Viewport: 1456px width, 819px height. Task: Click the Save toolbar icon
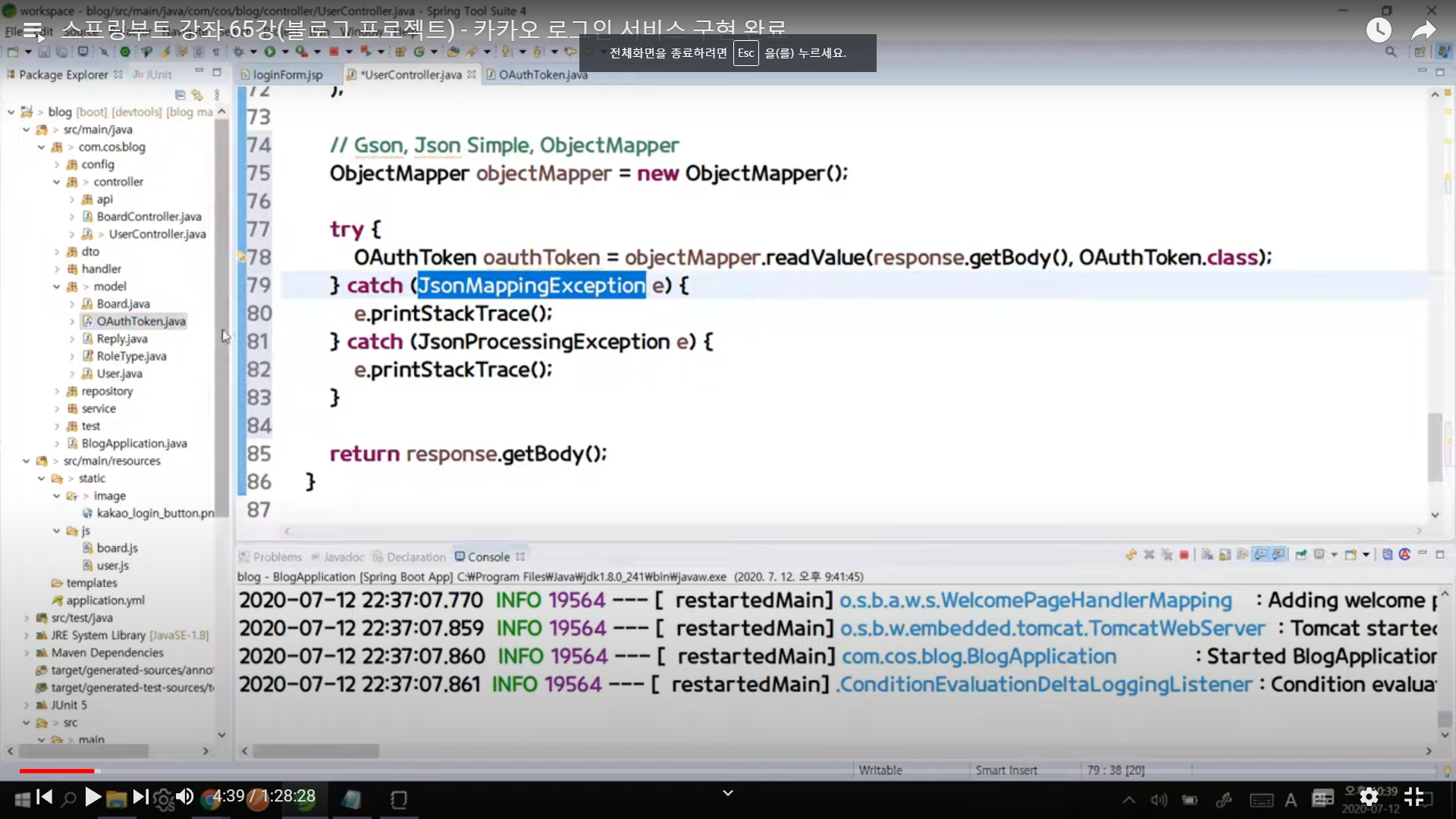coord(44,52)
